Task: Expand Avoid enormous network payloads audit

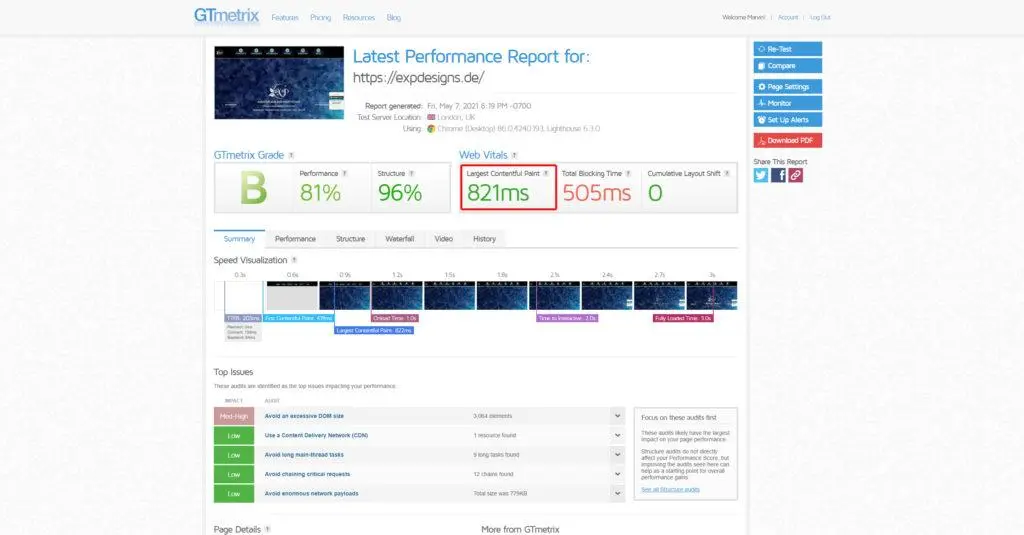Action: [617, 493]
